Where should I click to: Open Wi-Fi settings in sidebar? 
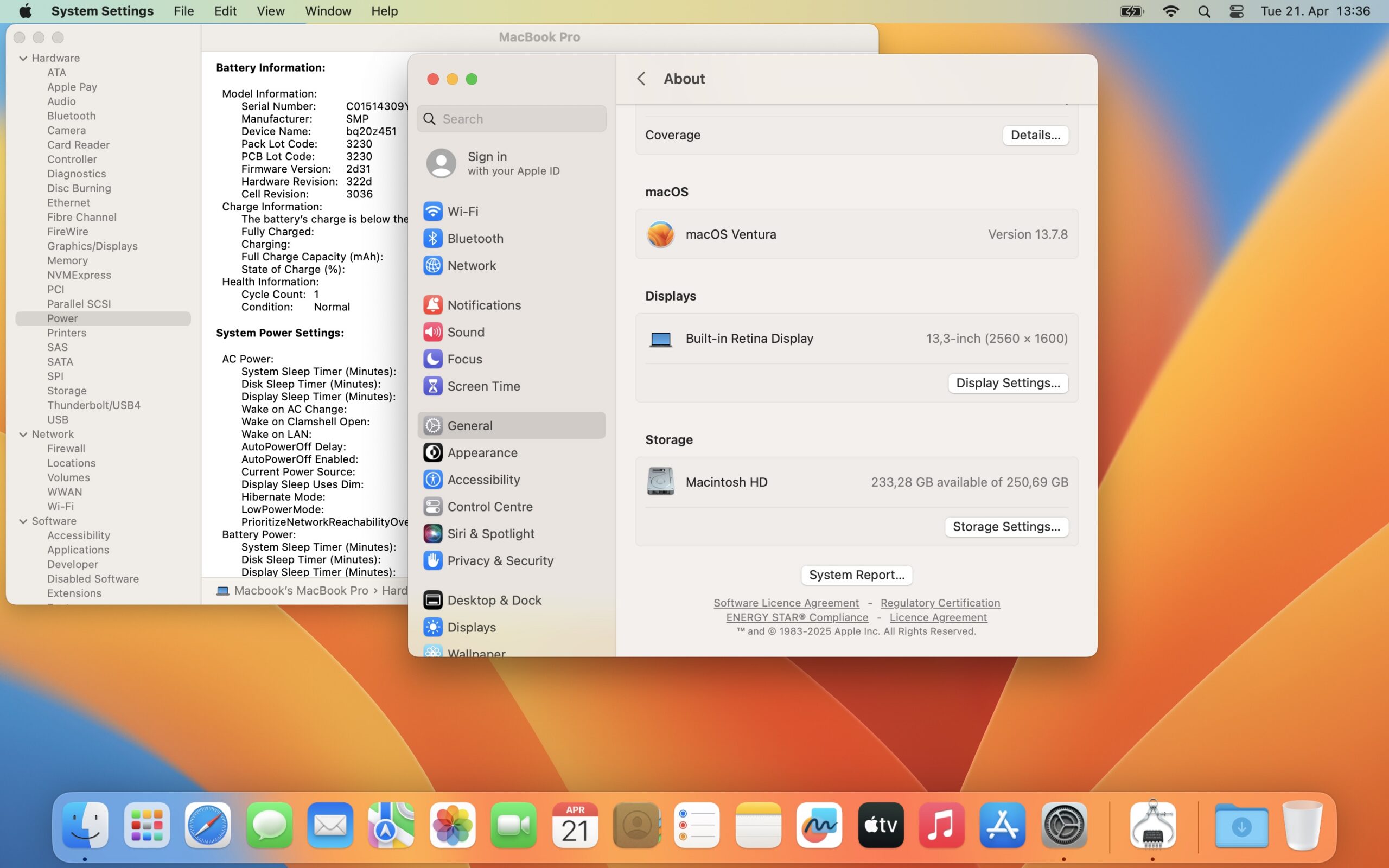tap(463, 211)
